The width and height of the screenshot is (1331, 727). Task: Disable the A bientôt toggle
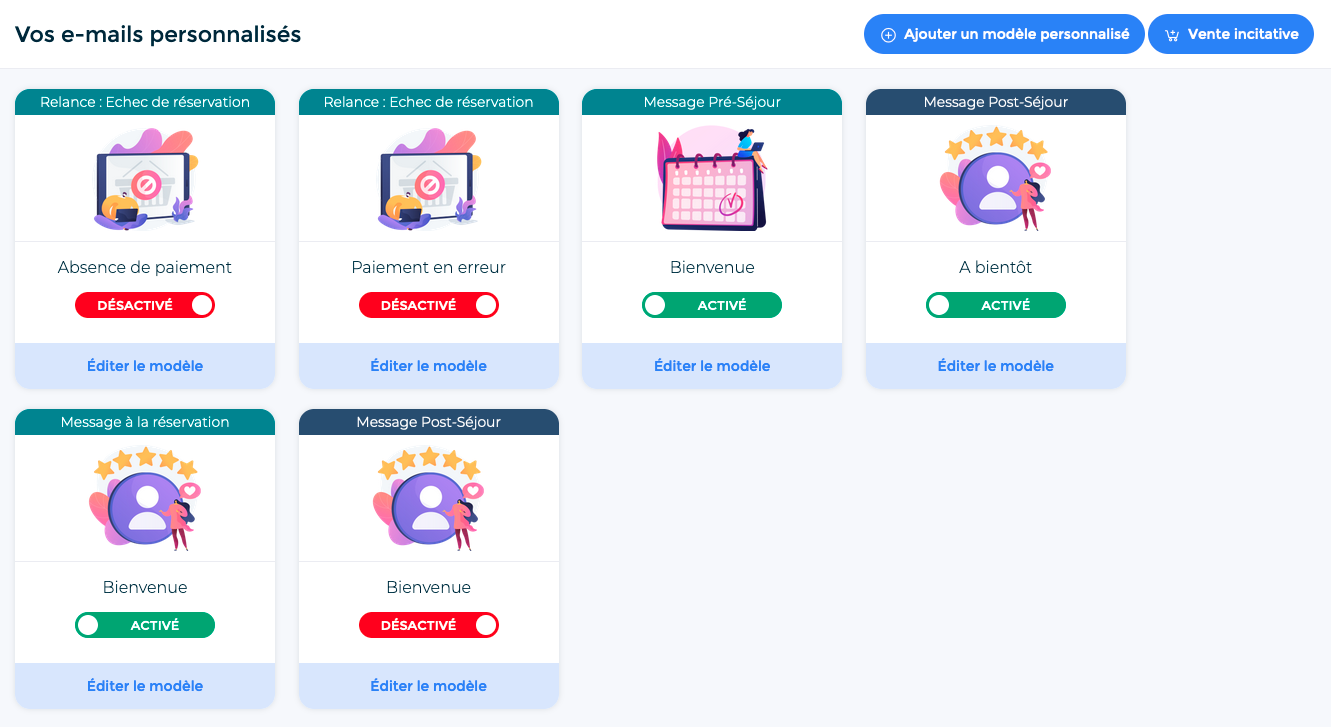click(x=996, y=305)
